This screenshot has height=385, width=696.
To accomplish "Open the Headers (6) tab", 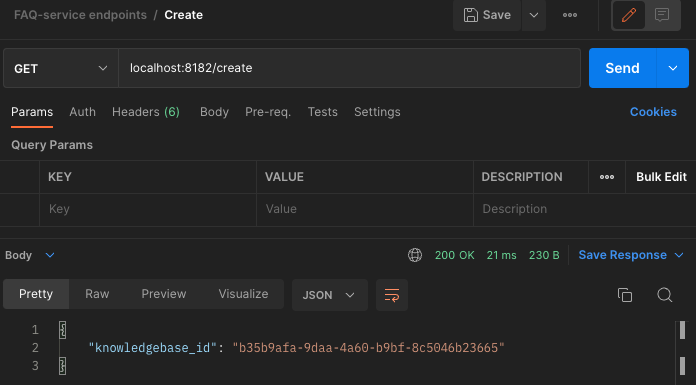I will (146, 112).
